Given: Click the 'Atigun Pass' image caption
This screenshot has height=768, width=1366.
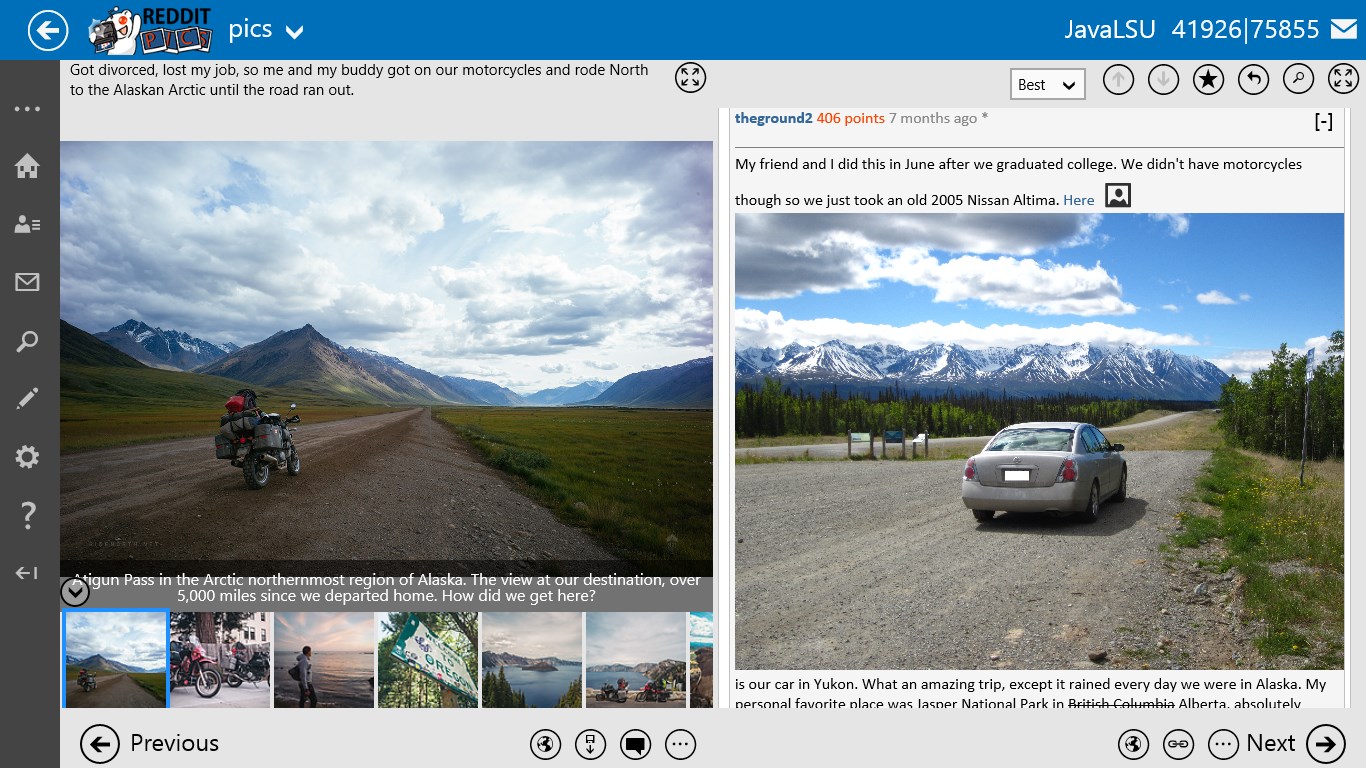Looking at the screenshot, I should point(387,588).
